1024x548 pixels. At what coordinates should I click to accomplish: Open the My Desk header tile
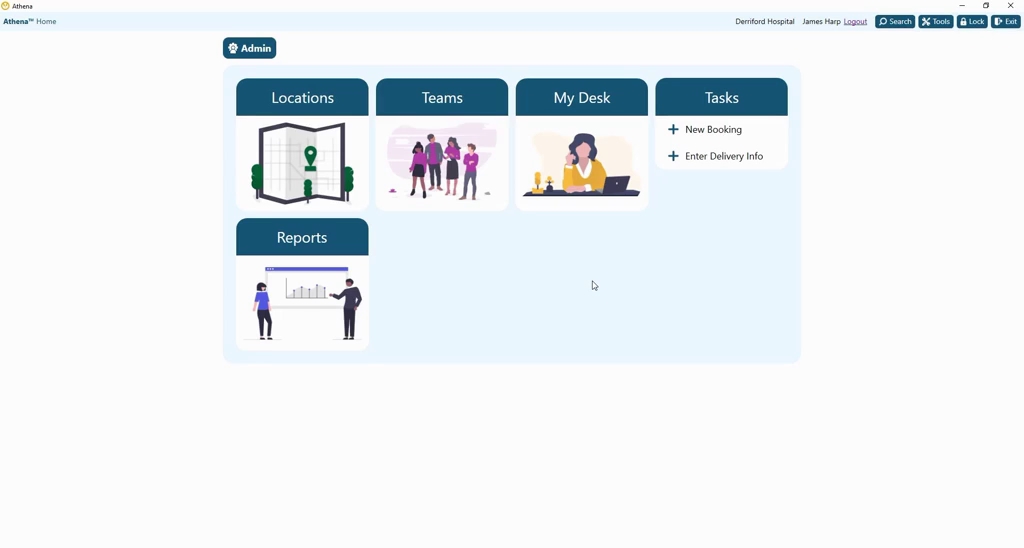[582, 97]
